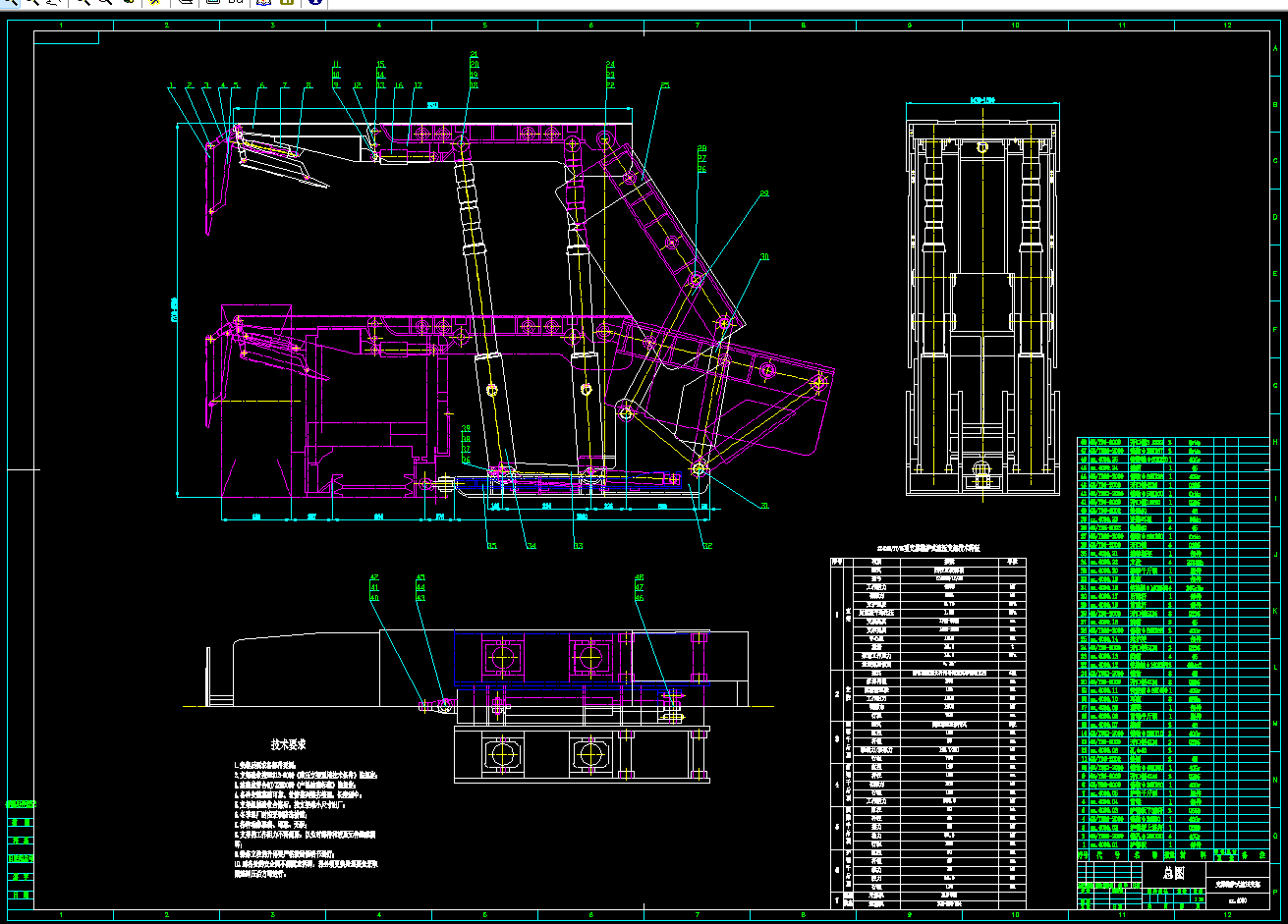Screen dimensions: 1288x924
Task: Click the blue info icon in toolbar
Action: 314,3
